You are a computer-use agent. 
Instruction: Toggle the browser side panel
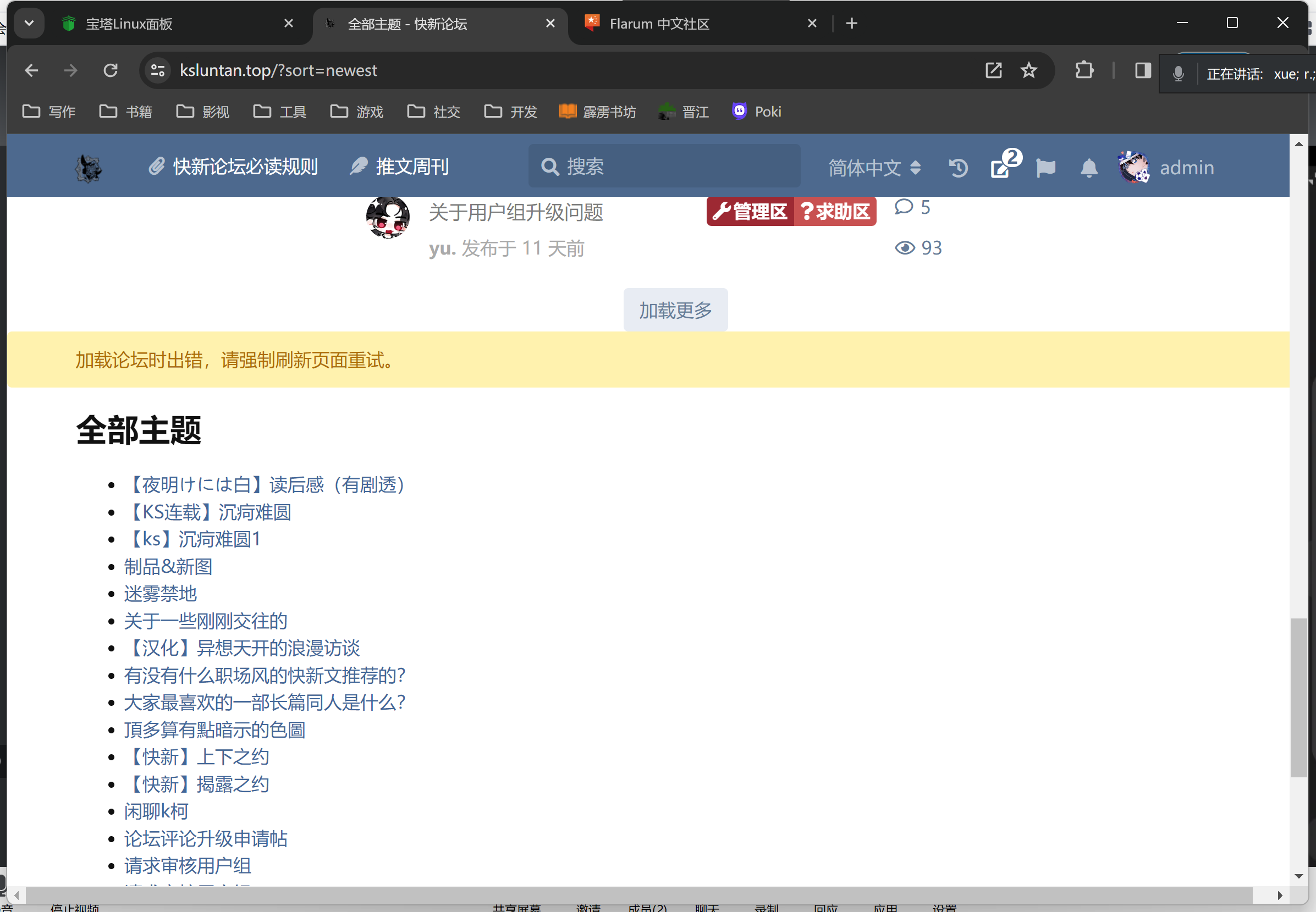pos(1143,70)
